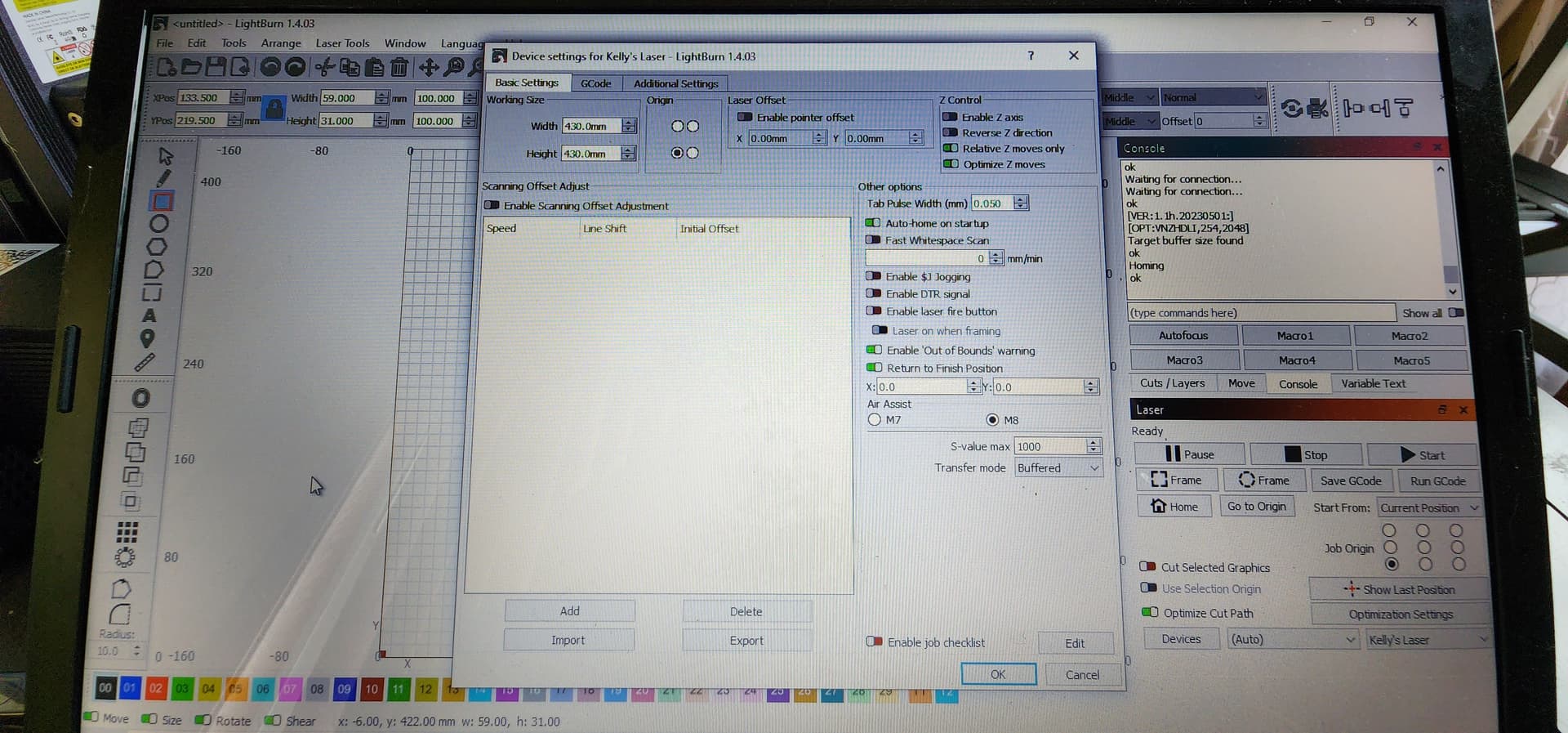Select the blue 01 layer color swatch

(129, 688)
